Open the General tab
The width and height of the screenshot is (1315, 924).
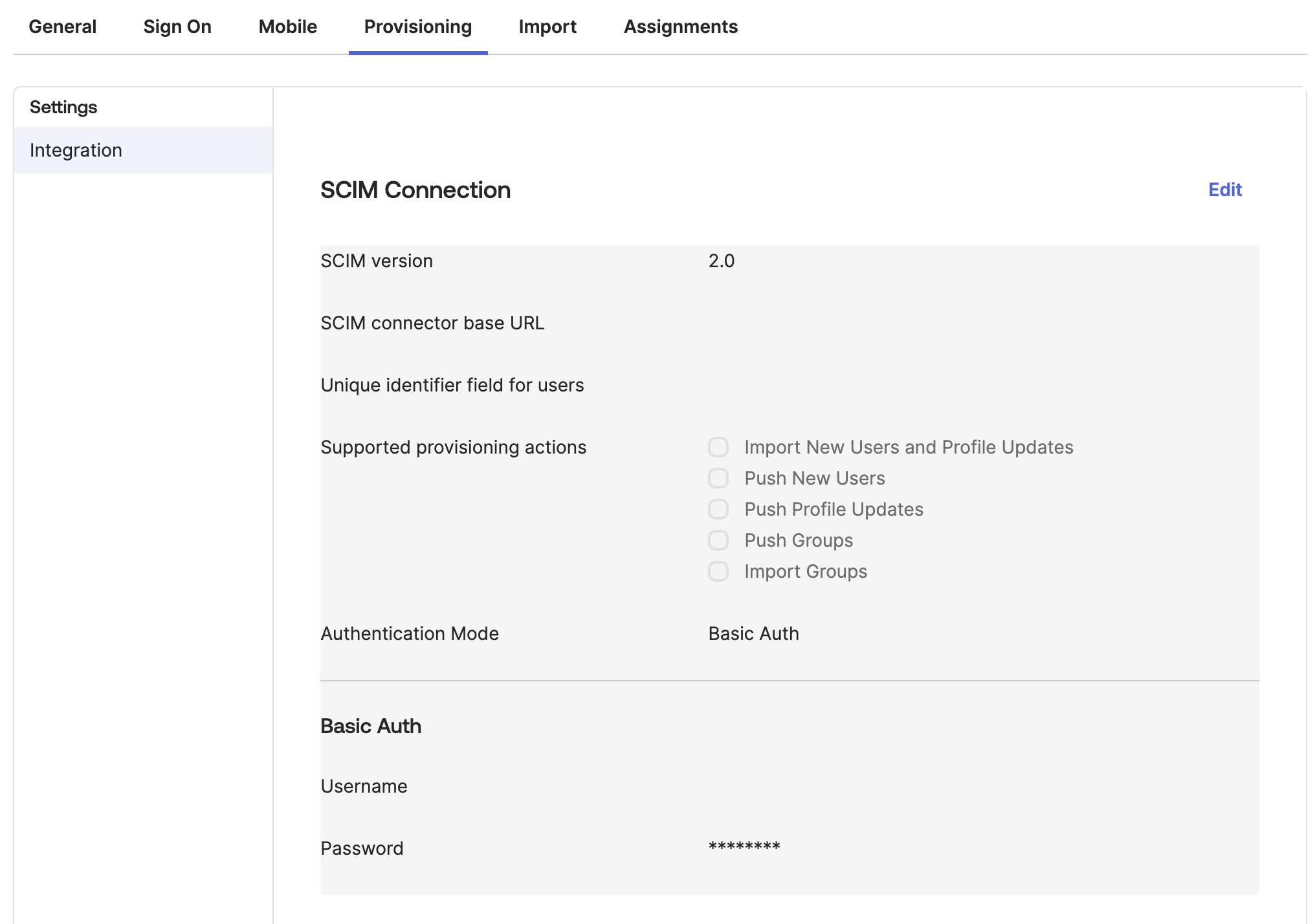[62, 27]
